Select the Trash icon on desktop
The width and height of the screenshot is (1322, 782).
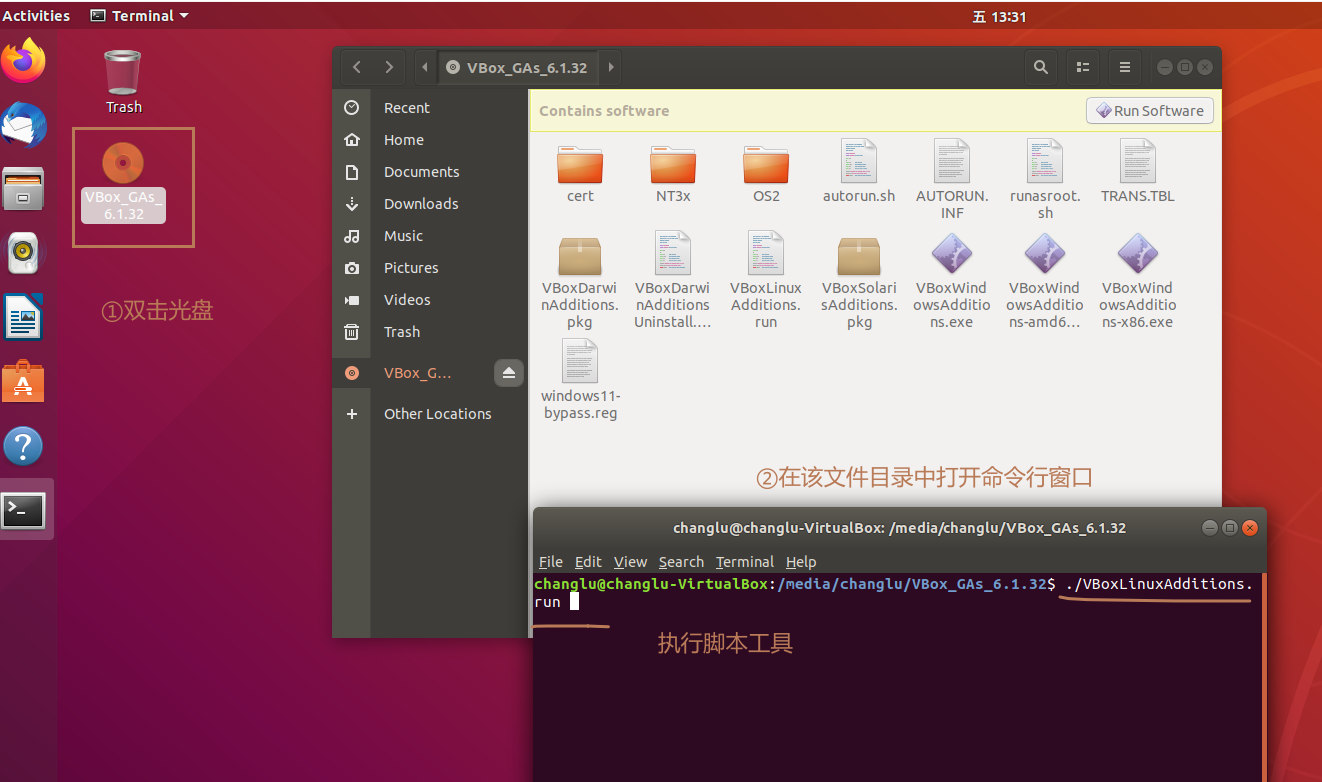123,82
